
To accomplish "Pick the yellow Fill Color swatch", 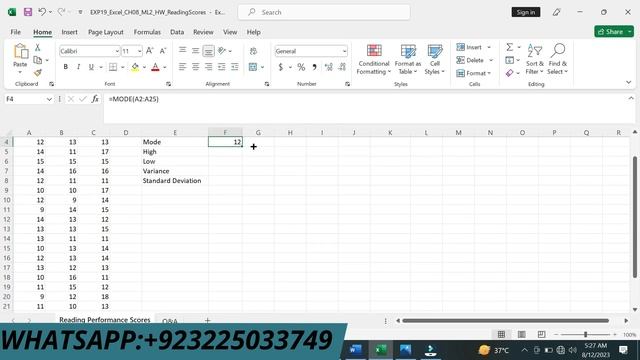I will tap(135, 67).
